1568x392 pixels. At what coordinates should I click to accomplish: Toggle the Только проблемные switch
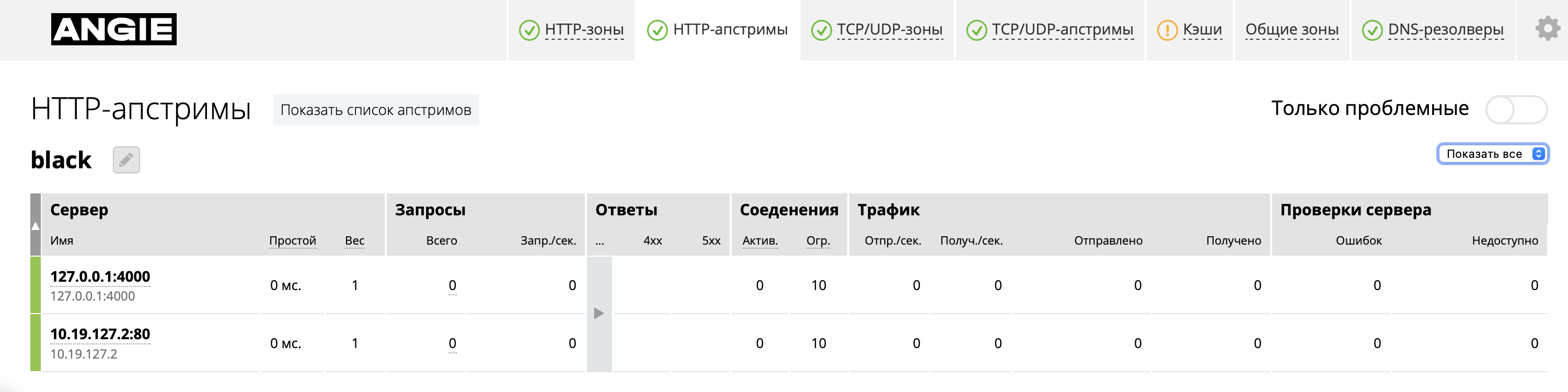1516,110
